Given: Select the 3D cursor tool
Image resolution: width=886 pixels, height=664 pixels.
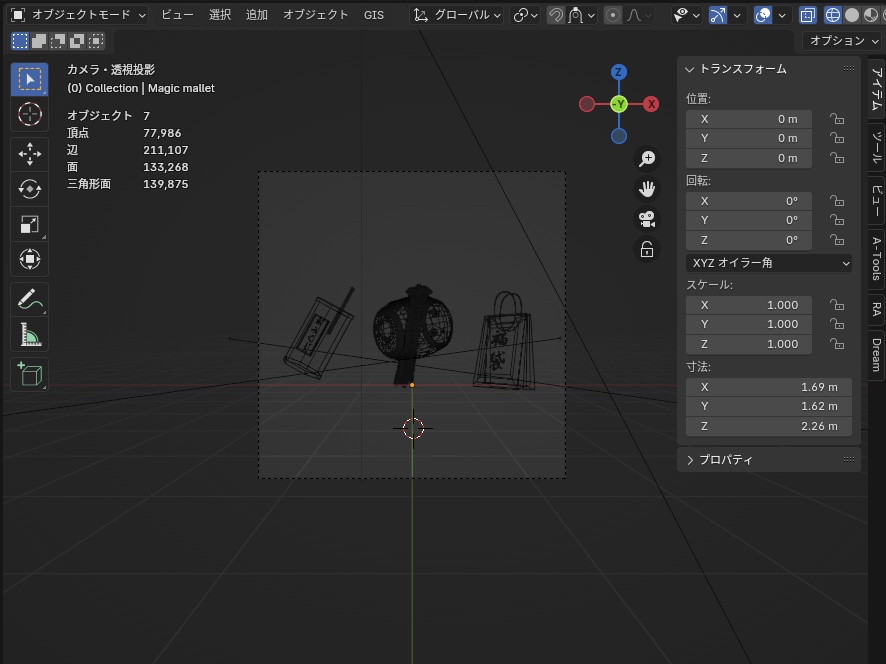Looking at the screenshot, I should tap(29, 114).
